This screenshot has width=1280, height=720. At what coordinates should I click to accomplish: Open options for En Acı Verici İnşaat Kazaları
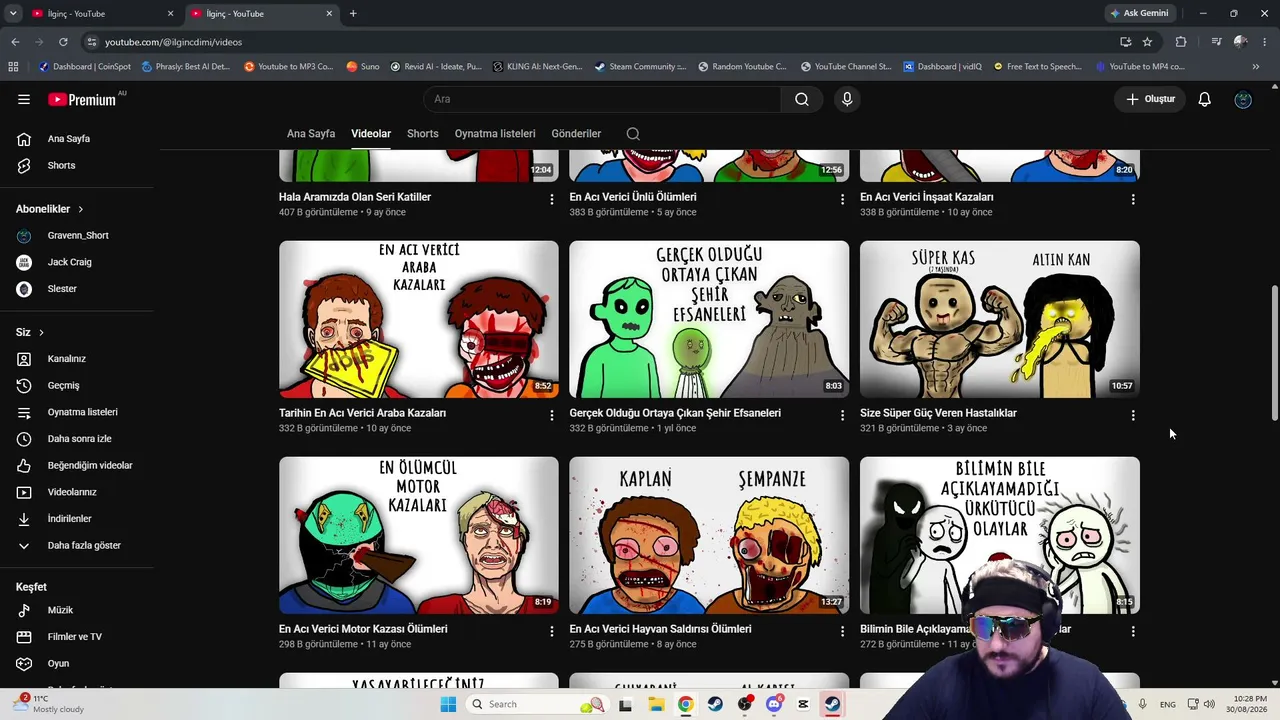click(1133, 199)
